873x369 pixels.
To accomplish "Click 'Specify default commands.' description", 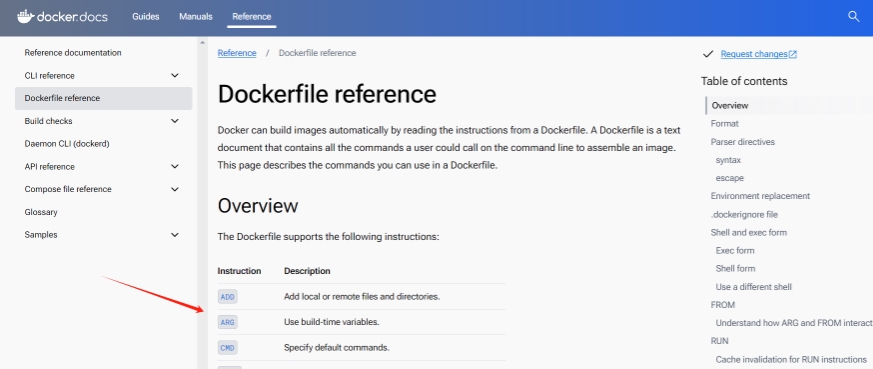I will pyautogui.click(x=336, y=348).
